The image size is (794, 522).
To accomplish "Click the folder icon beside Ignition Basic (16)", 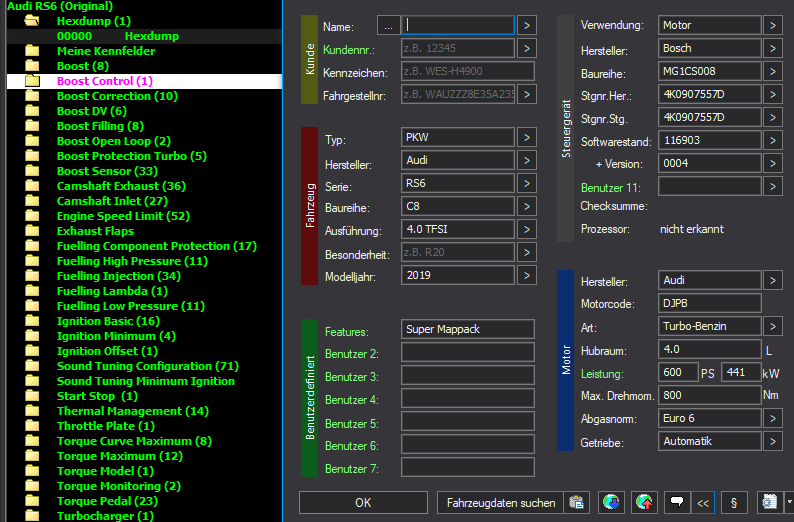I will (32, 321).
